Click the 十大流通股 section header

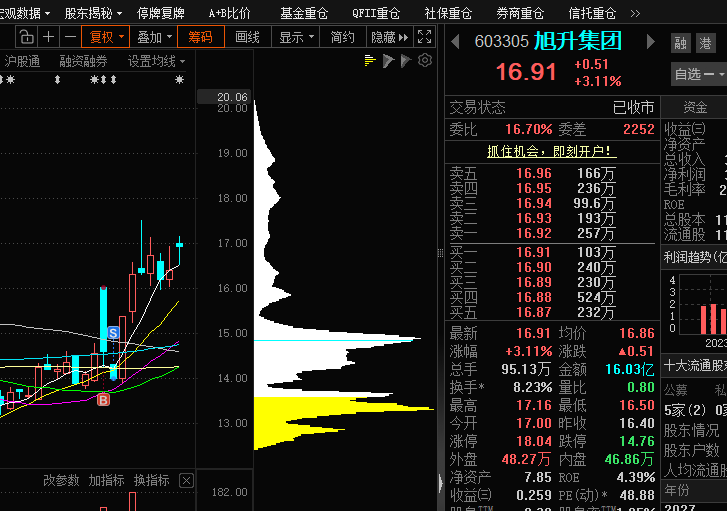tap(695, 365)
